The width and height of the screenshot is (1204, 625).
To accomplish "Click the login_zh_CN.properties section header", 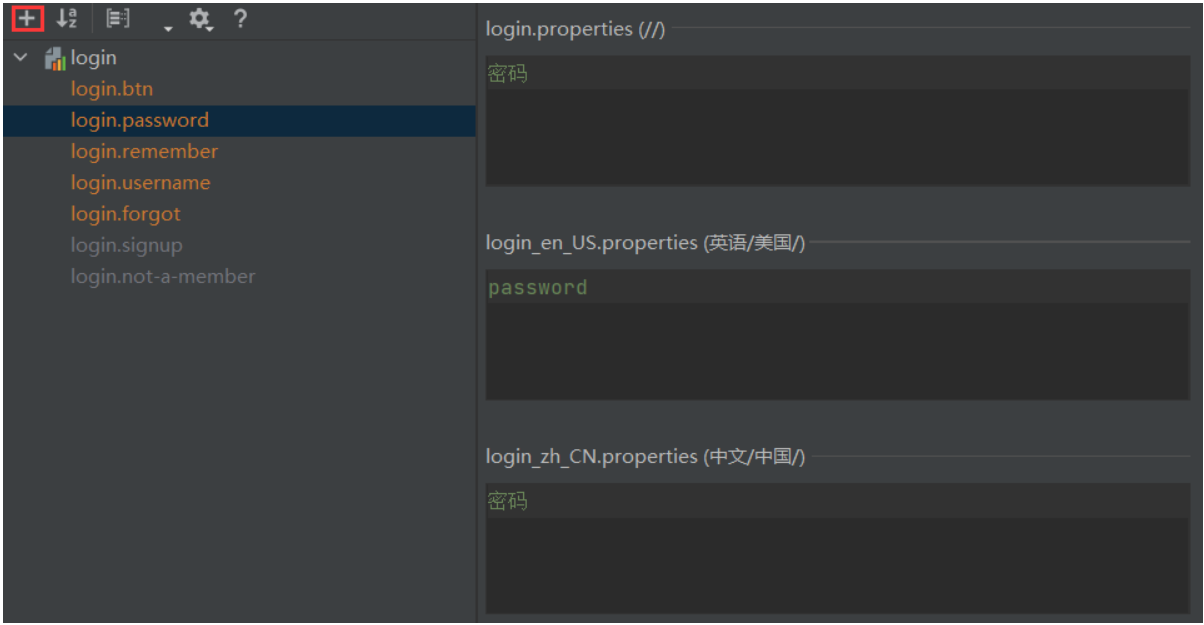I will [x=646, y=457].
